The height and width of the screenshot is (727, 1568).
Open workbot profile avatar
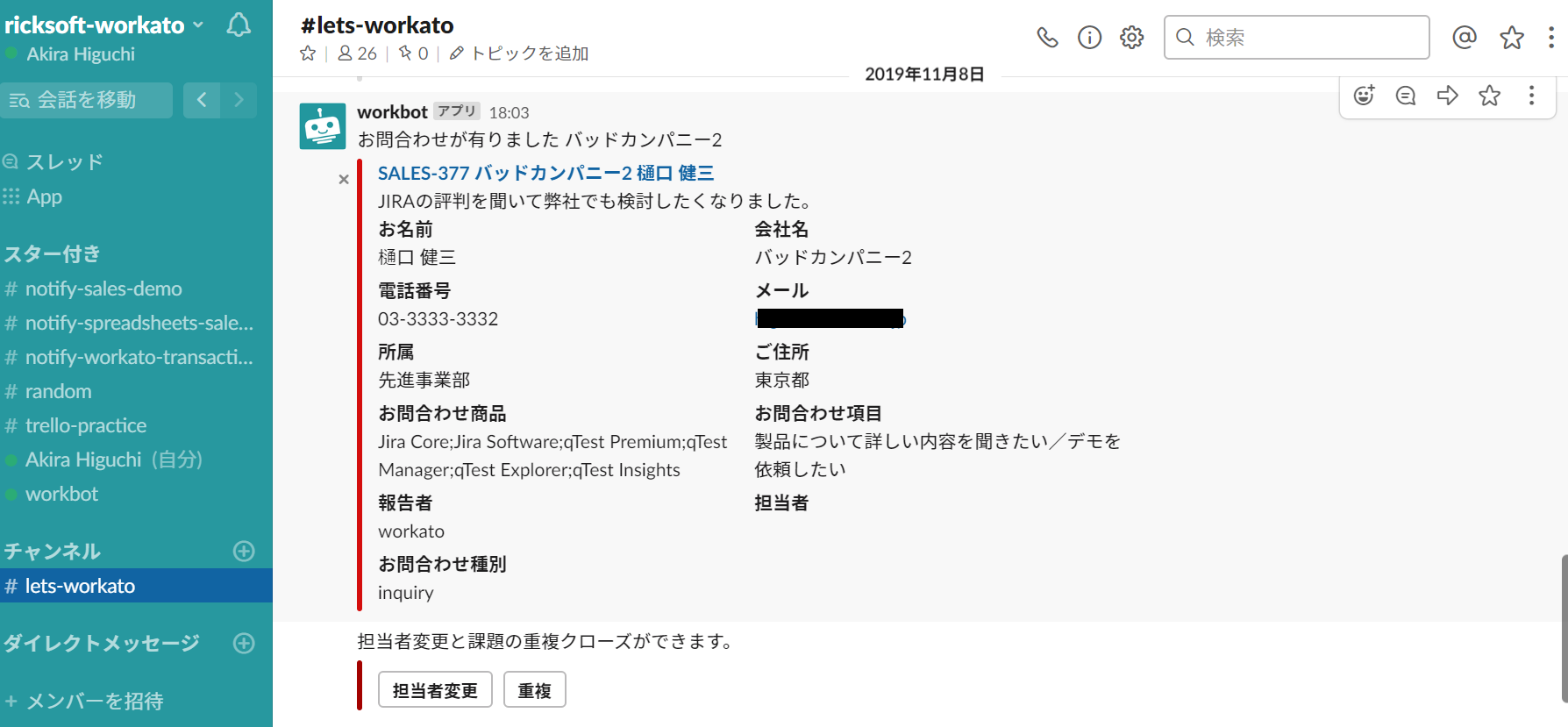pyautogui.click(x=323, y=126)
